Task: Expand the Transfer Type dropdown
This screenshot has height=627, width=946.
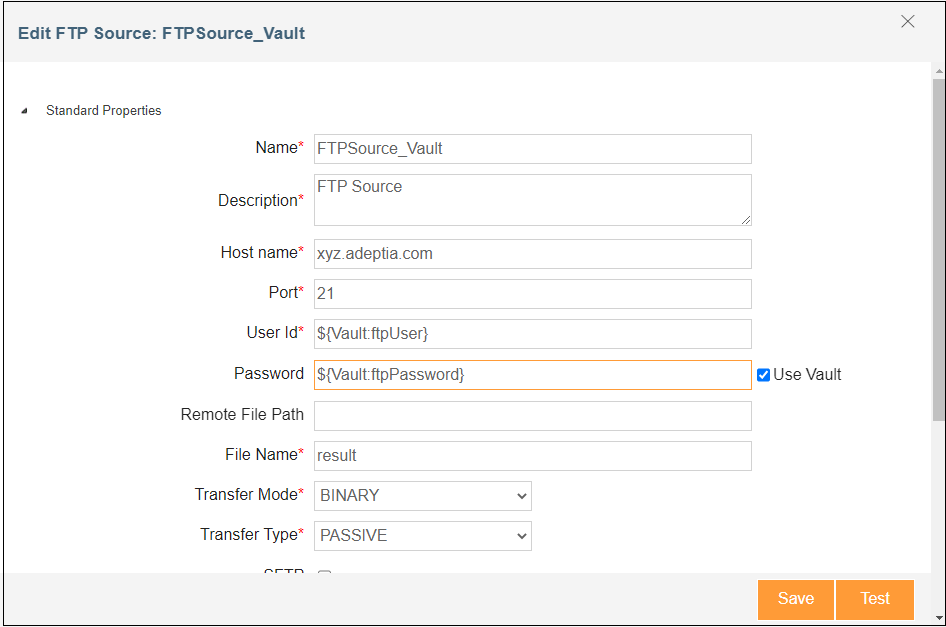Action: coord(423,536)
